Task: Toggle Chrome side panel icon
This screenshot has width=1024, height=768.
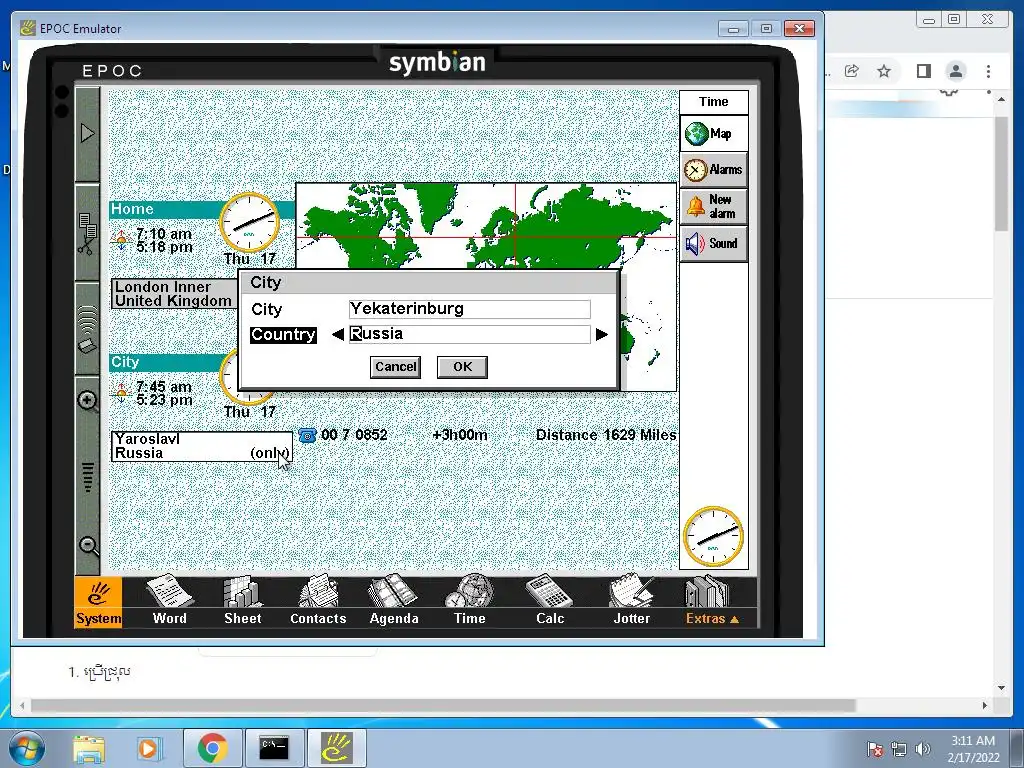Action: pos(923,71)
